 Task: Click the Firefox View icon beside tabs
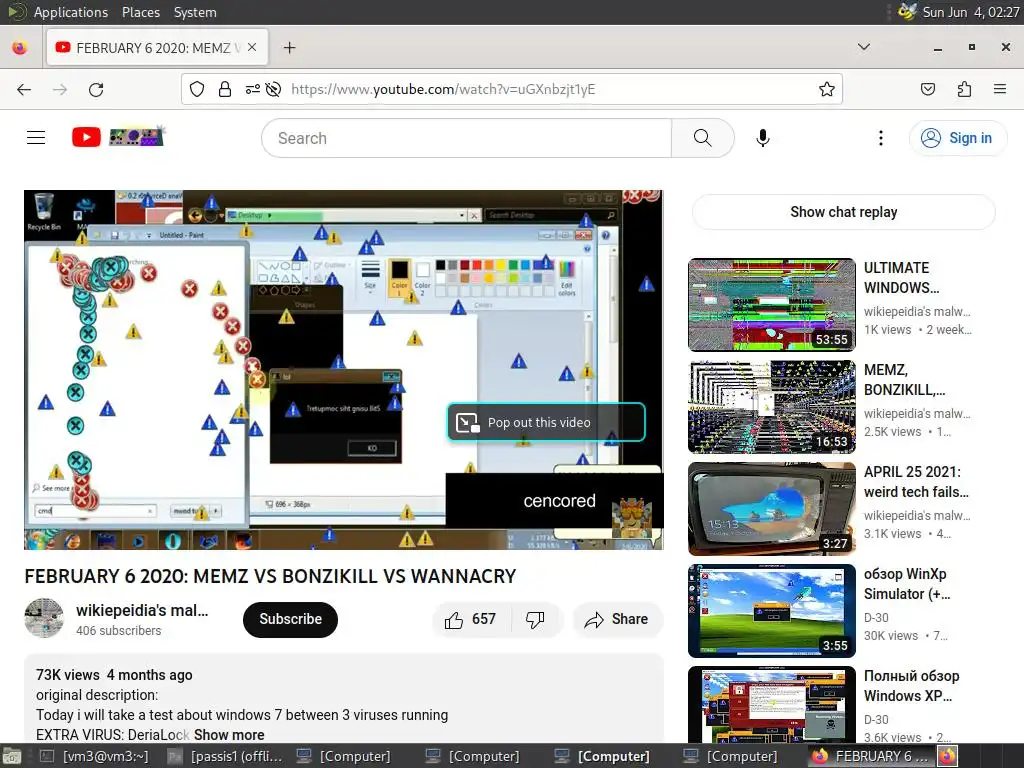20,48
